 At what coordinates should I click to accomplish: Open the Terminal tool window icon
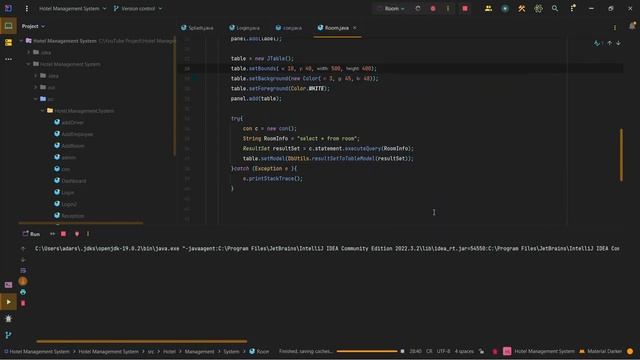tap(9, 285)
